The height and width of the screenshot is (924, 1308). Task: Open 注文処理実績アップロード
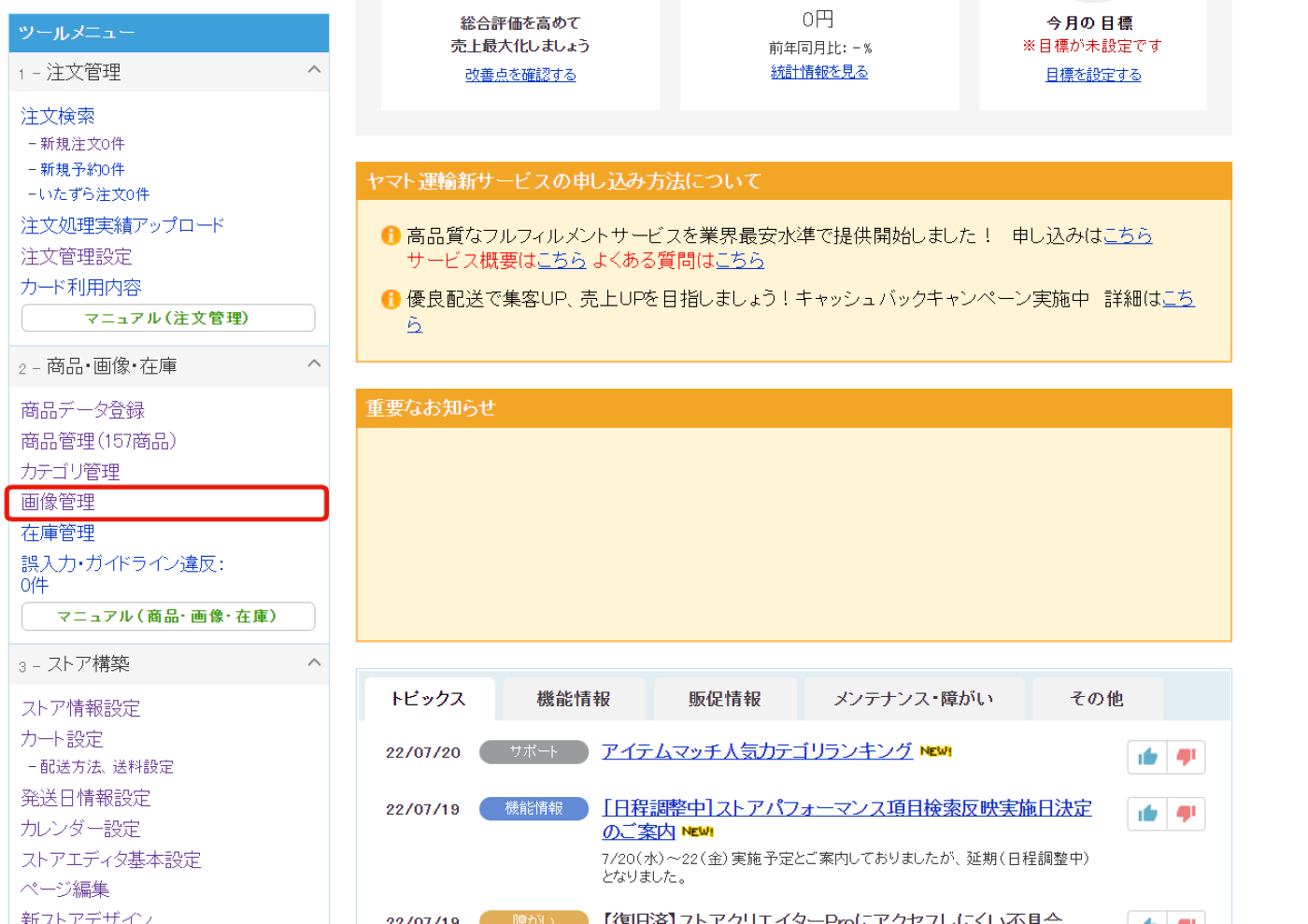pos(122,225)
